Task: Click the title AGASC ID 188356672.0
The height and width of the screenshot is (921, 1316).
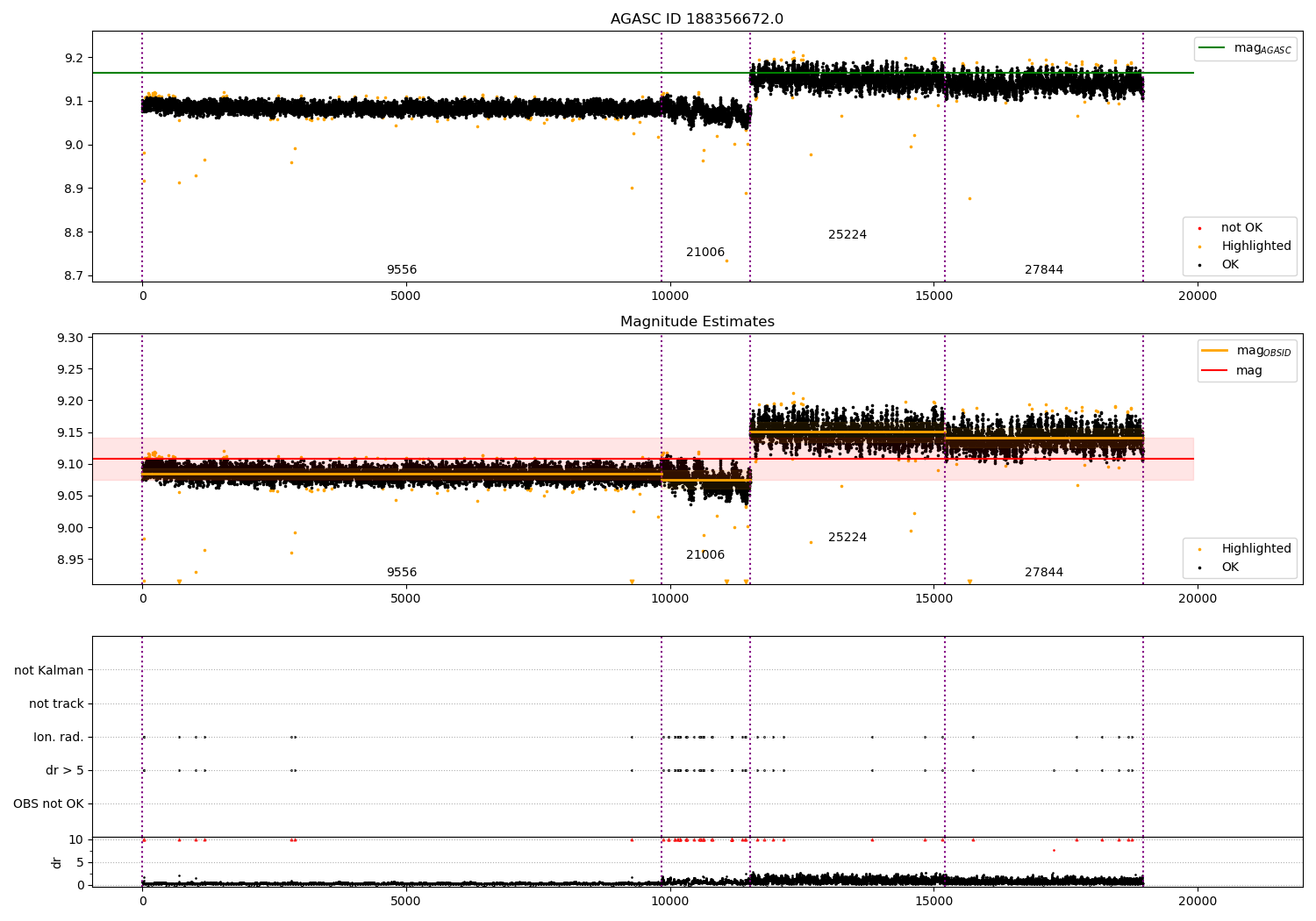Action: click(x=697, y=19)
